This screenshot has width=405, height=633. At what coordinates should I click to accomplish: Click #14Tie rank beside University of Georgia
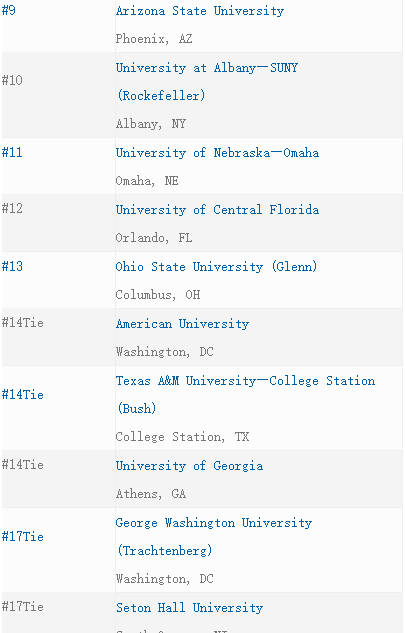(x=23, y=465)
